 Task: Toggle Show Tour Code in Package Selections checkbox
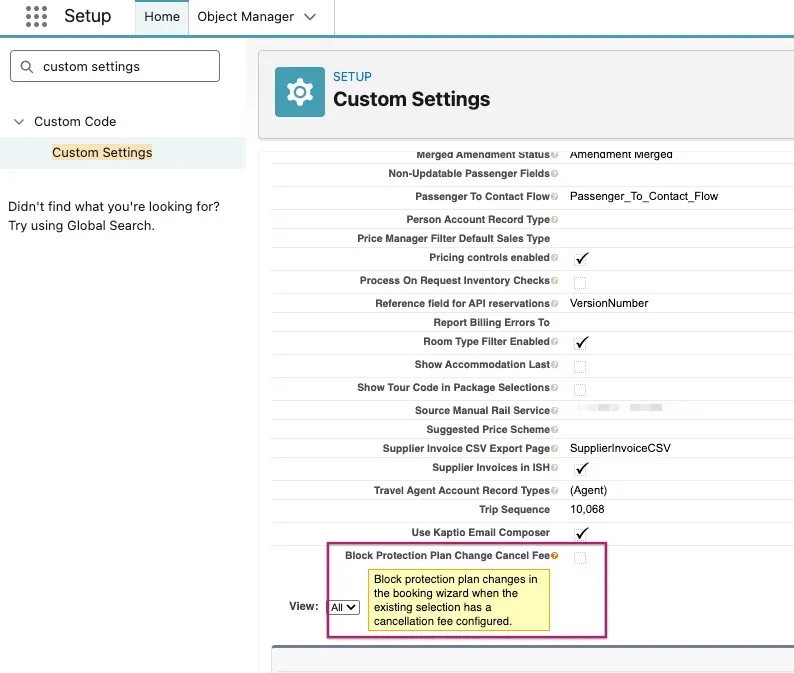(x=580, y=389)
